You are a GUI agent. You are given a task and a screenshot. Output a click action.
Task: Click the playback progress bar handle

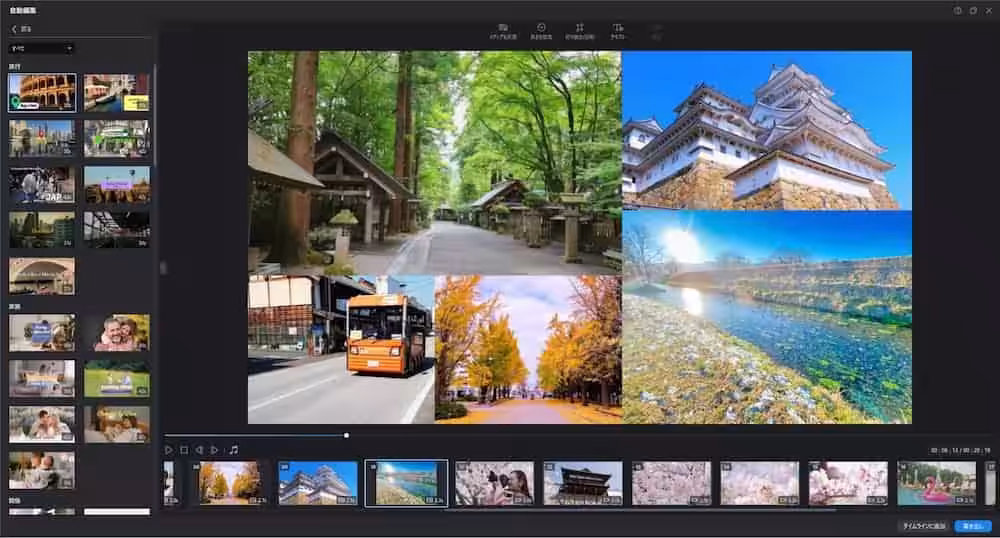pyautogui.click(x=346, y=435)
